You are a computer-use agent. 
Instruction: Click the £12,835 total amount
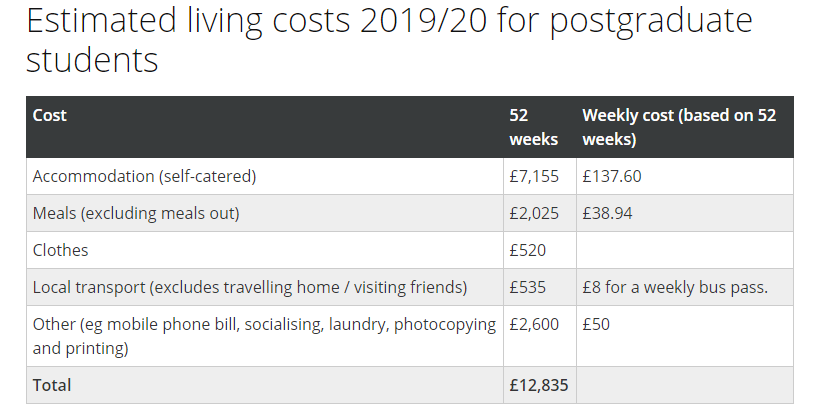point(539,385)
